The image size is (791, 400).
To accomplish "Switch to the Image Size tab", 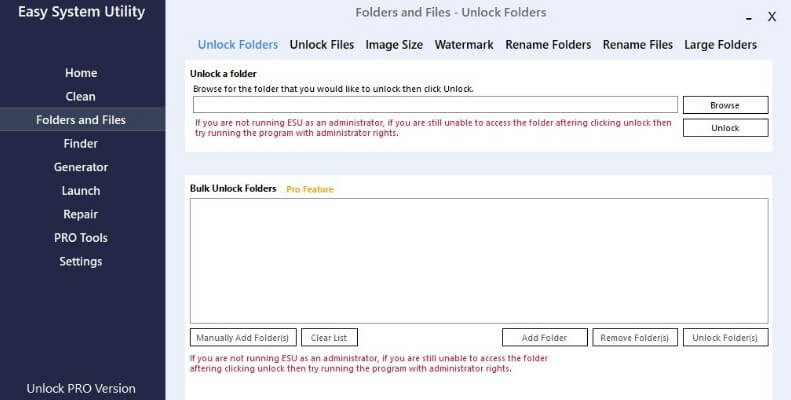I will 394,44.
